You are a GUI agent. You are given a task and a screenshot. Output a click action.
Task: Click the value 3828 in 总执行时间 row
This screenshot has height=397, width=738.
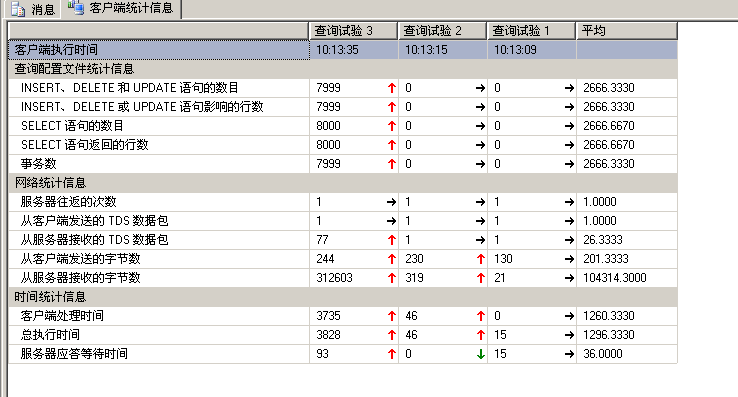tap(328, 335)
